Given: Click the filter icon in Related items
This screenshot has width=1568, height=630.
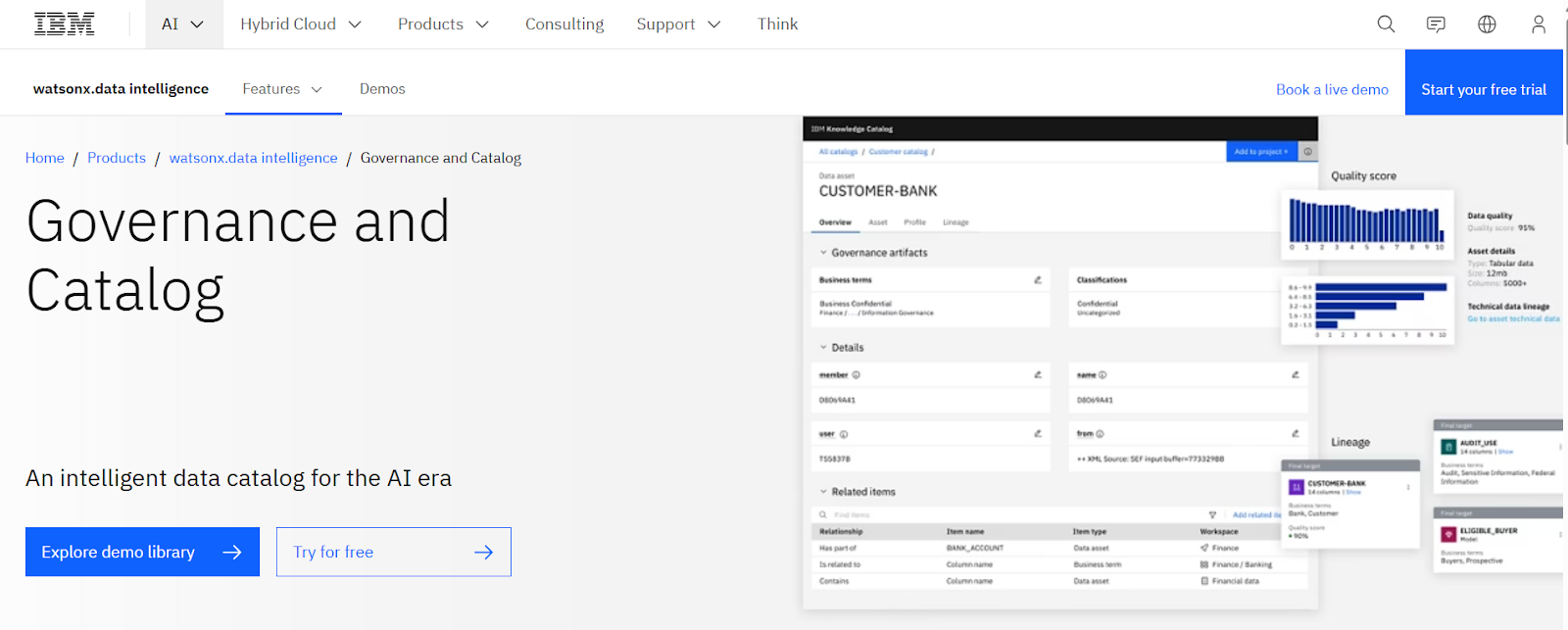Looking at the screenshot, I should tap(1212, 514).
